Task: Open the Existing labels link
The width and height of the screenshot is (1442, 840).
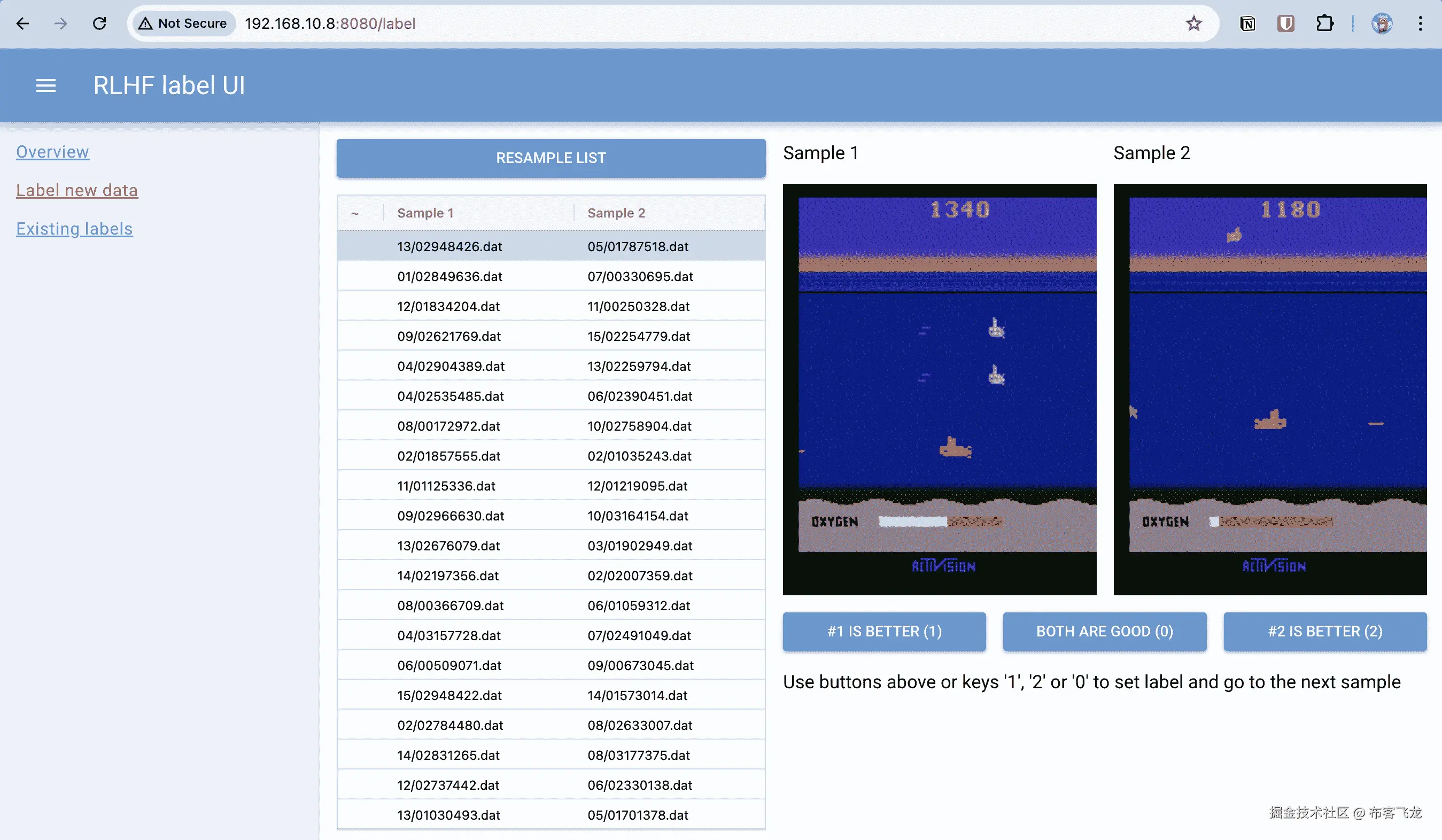Action: (x=74, y=228)
